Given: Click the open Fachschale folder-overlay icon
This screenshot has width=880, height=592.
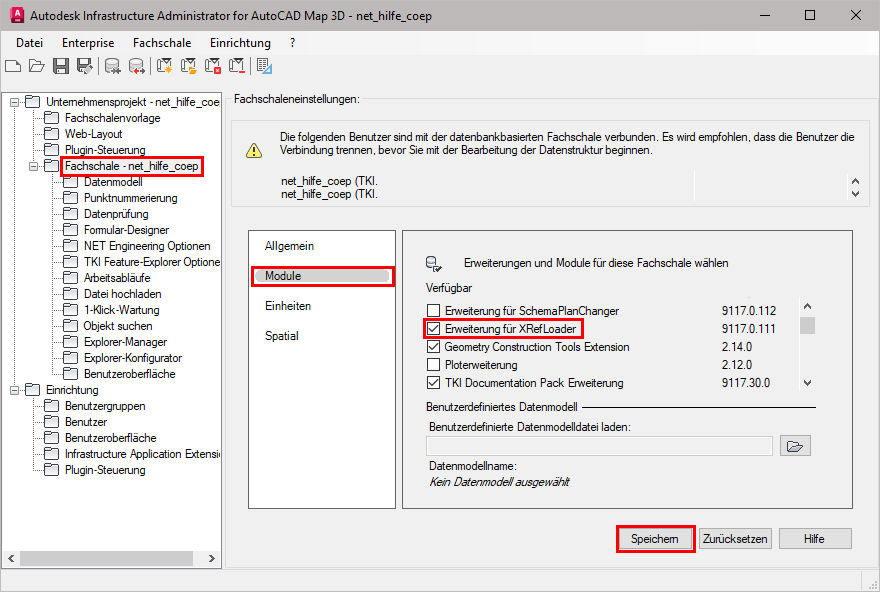Looking at the screenshot, I should [189, 66].
